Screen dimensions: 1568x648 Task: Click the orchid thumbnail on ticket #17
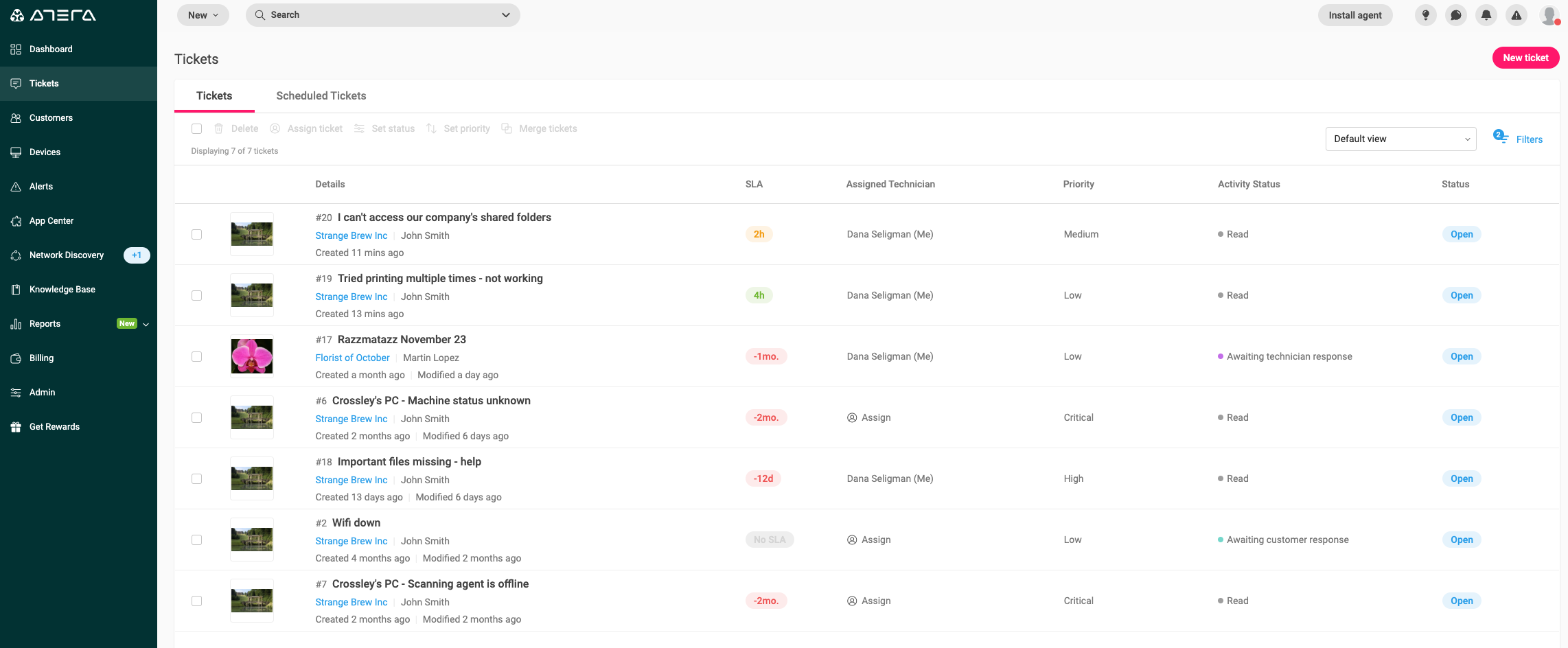coord(252,356)
